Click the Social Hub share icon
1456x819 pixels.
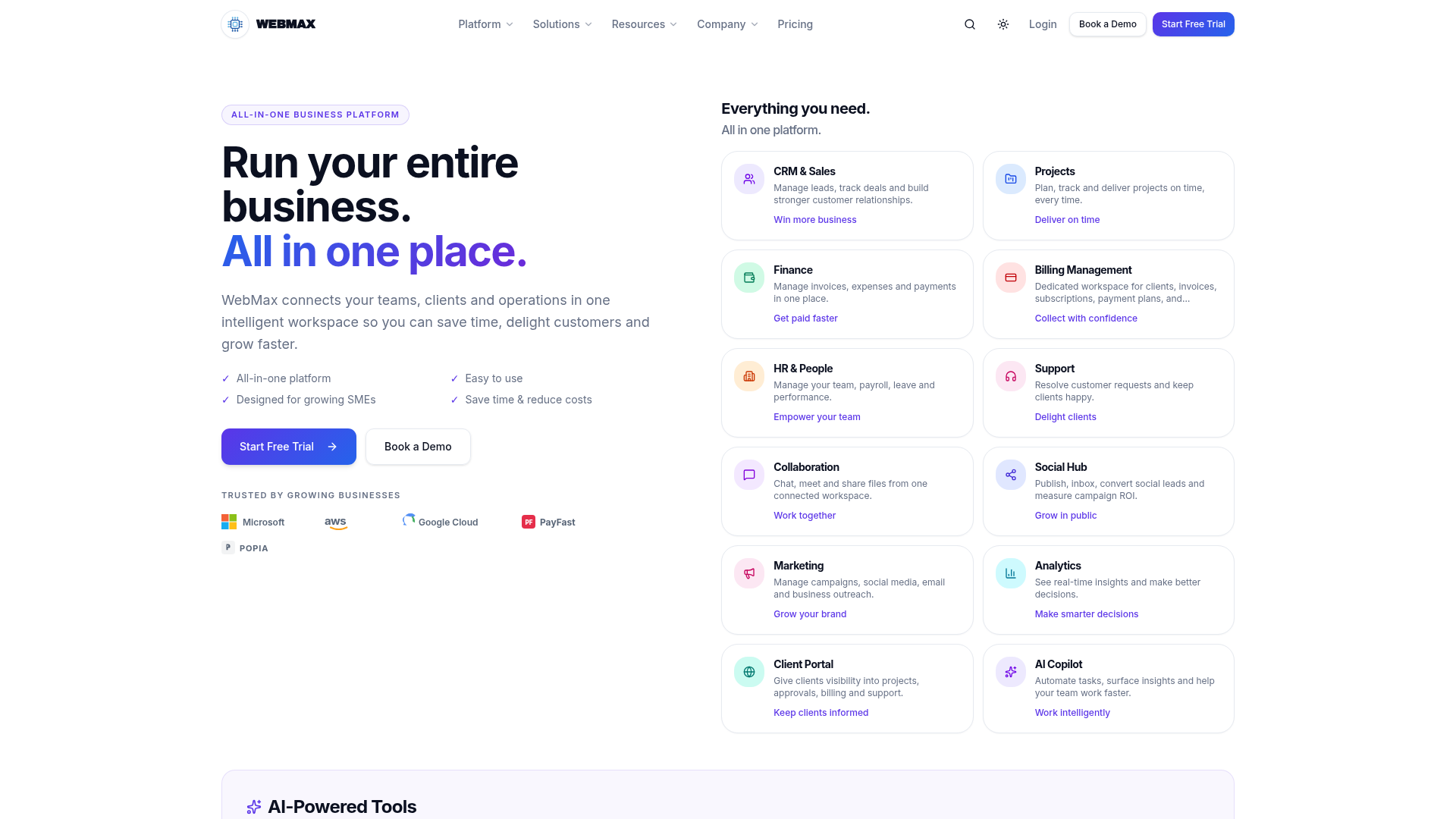1011,475
